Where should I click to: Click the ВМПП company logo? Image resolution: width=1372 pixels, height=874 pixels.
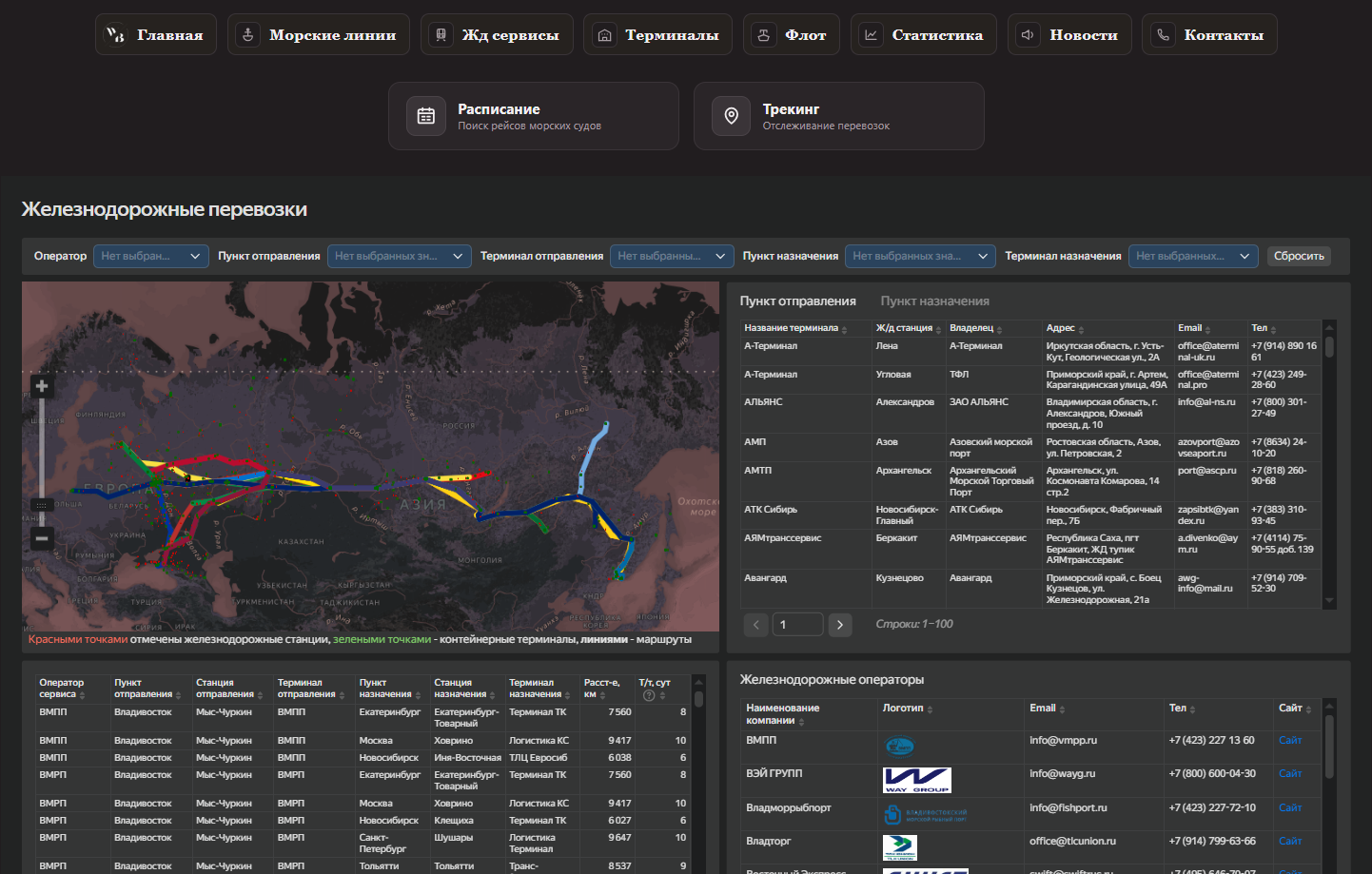point(900,747)
